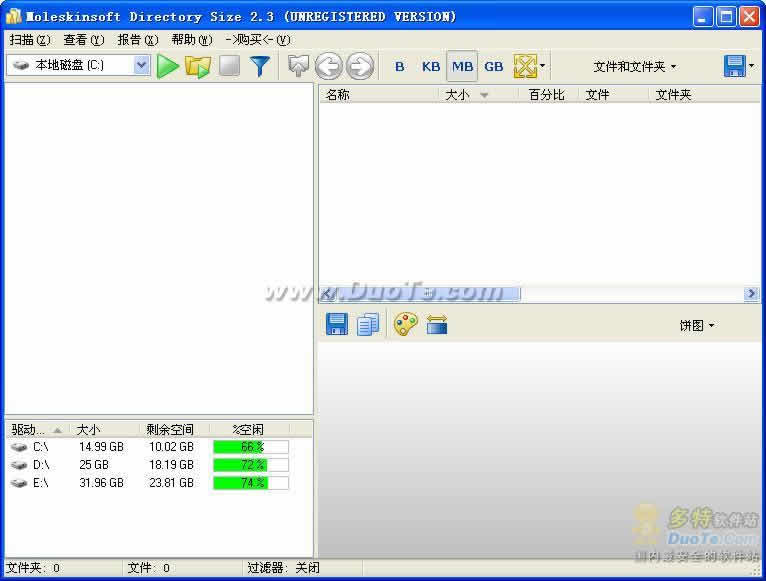
Task: Sort list by 百分比 column
Action: point(549,95)
